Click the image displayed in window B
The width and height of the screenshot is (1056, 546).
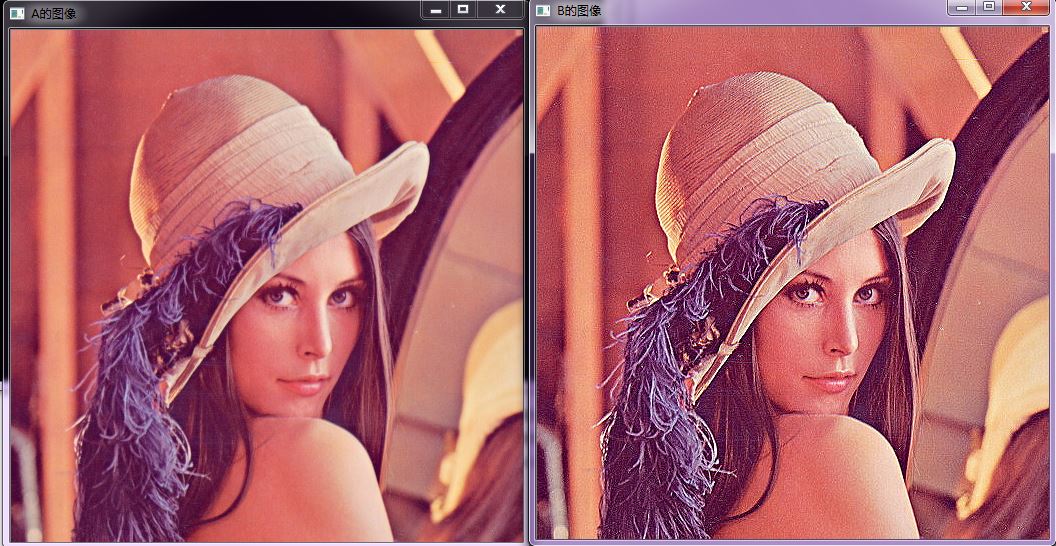point(793,283)
